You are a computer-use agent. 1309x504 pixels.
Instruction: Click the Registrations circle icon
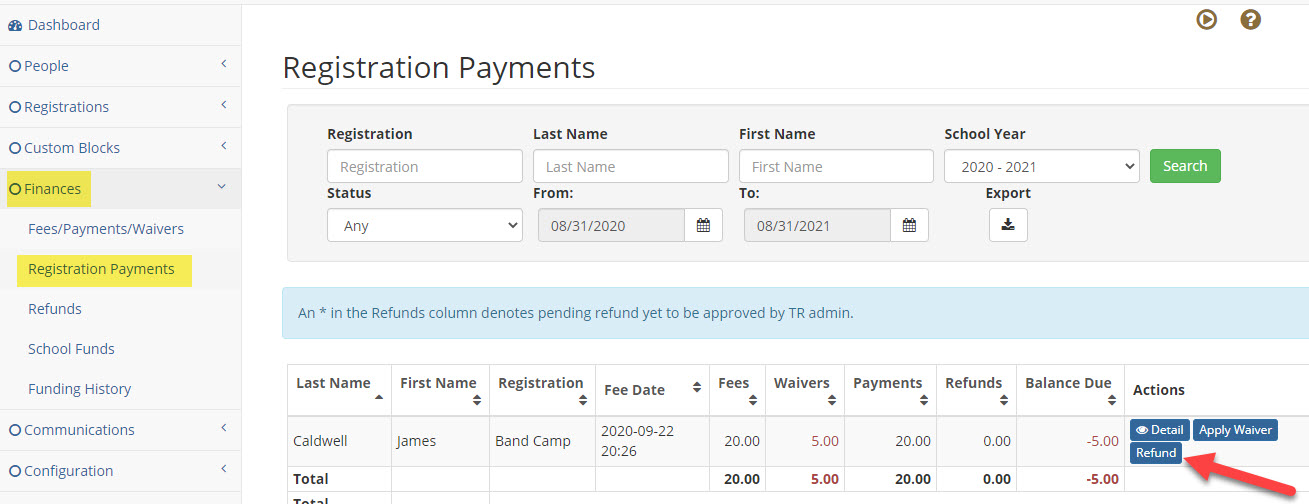(x=15, y=107)
